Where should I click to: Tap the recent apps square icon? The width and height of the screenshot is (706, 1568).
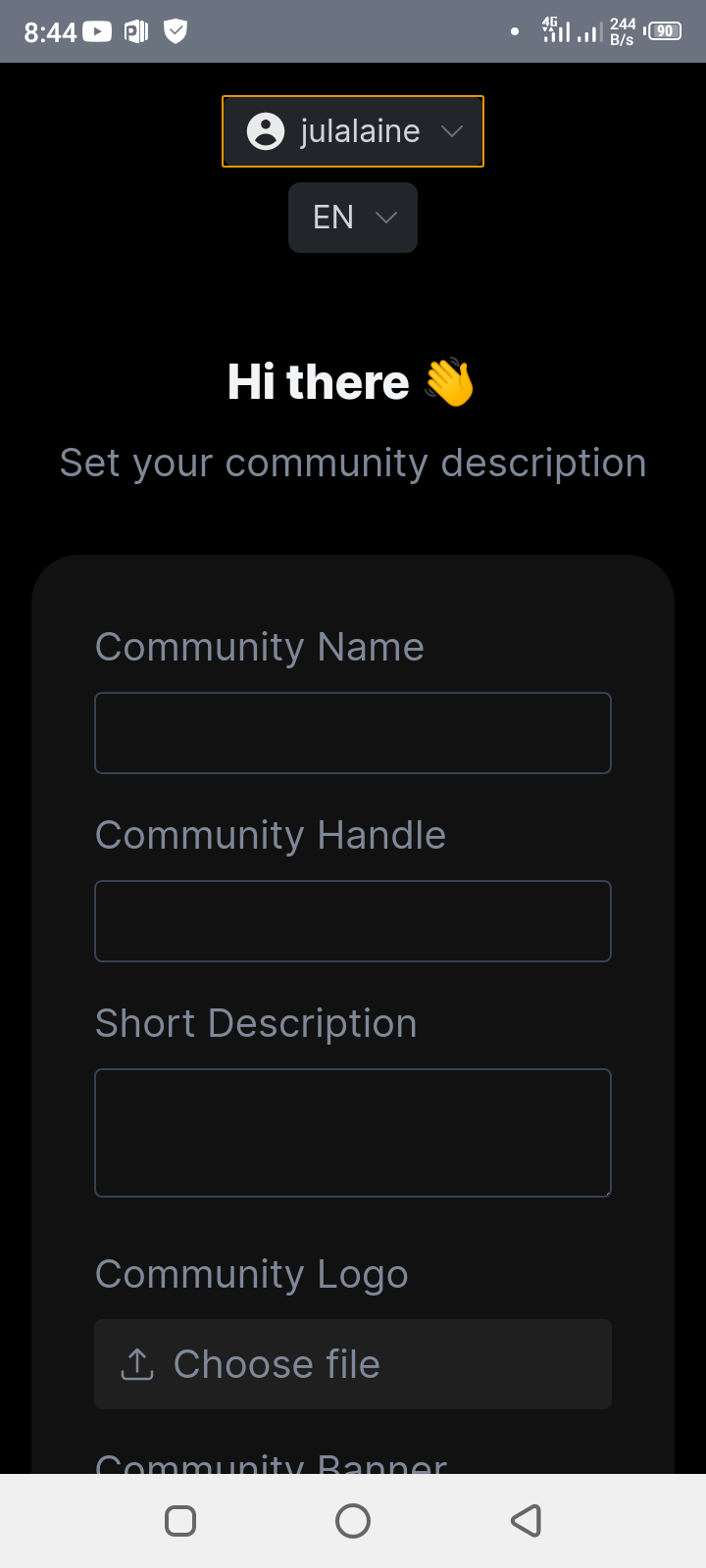point(180,1521)
